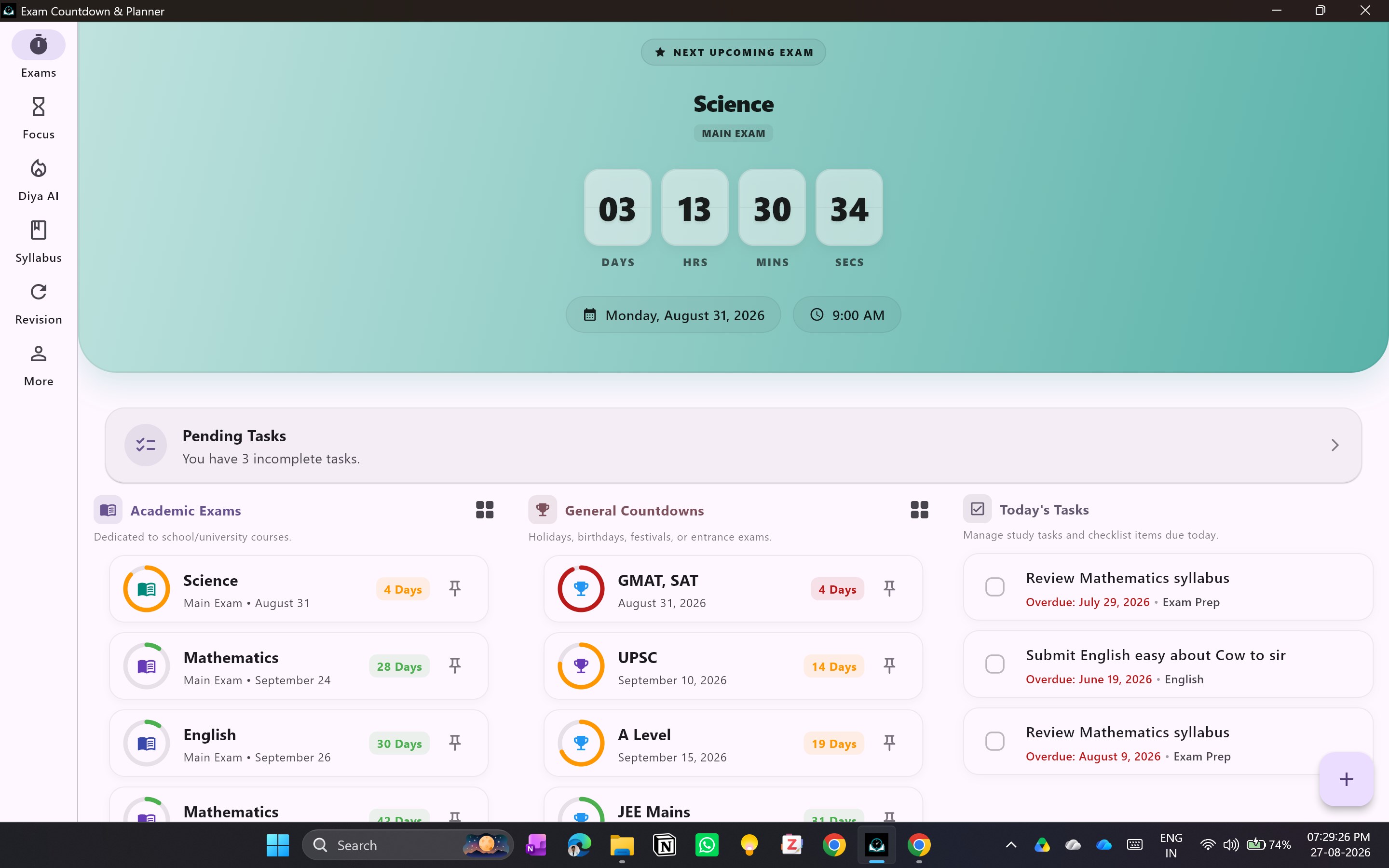Pin the Mathematics September 24 exam
1389x868 pixels.
point(455,665)
